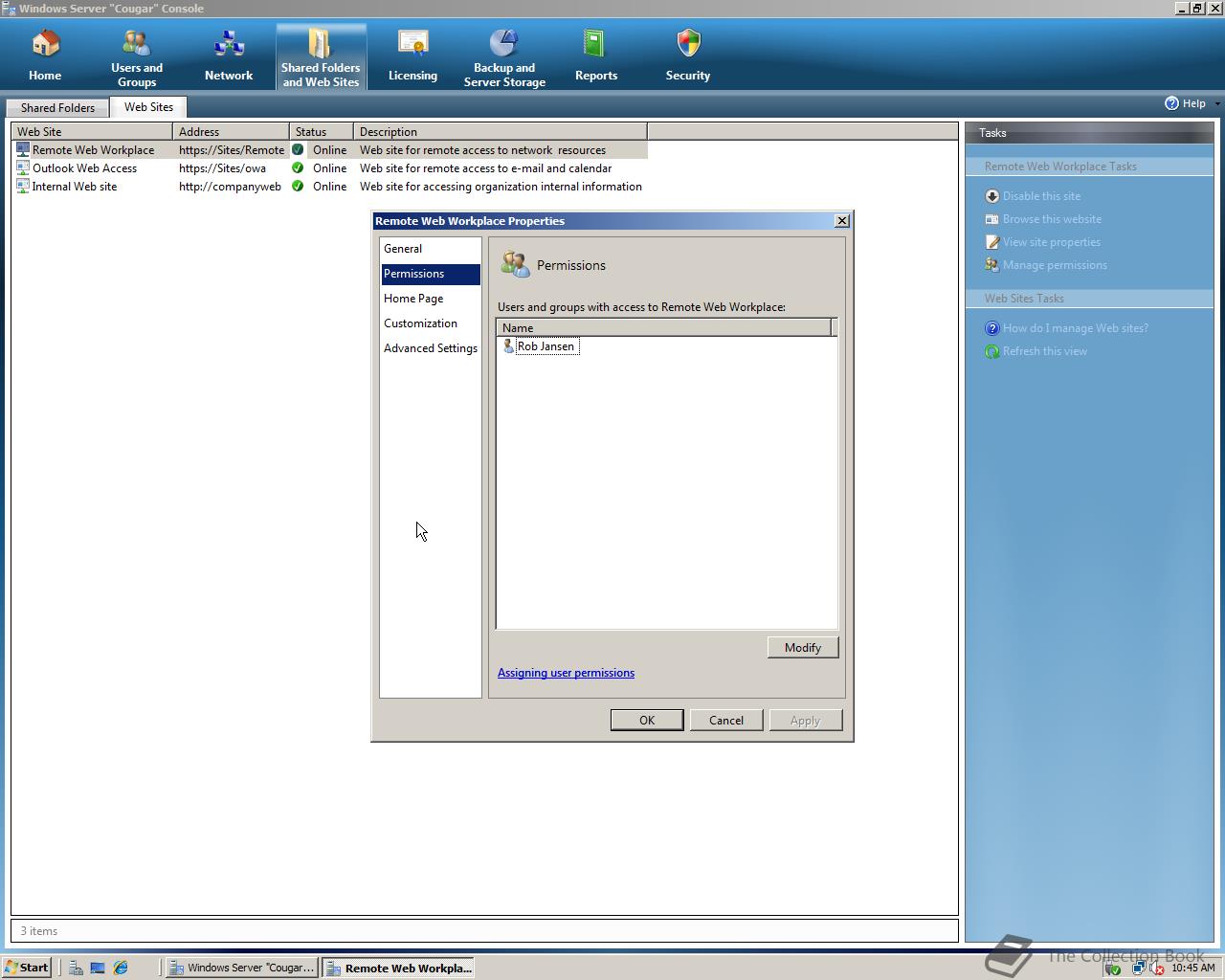Select Permissions page in dialog
The image size is (1225, 980).
[x=431, y=274]
